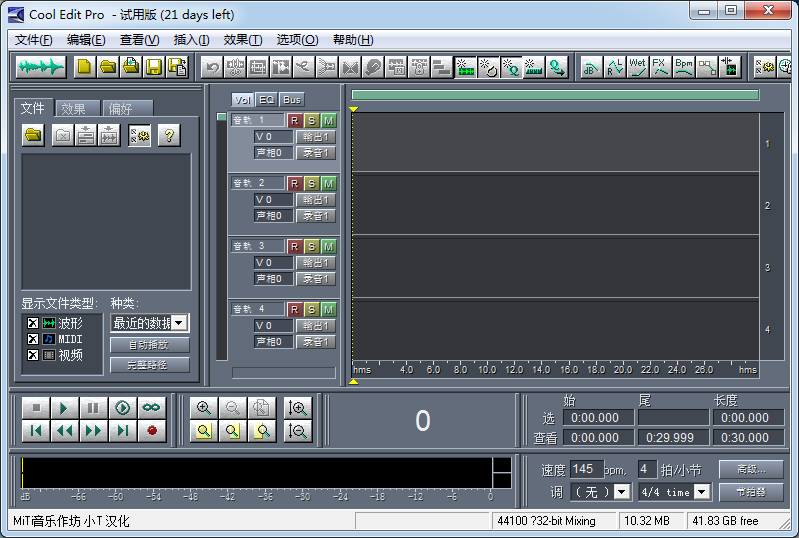Toggle the L/R pan envelope icon
The height and width of the screenshot is (538, 799).
pos(615,67)
